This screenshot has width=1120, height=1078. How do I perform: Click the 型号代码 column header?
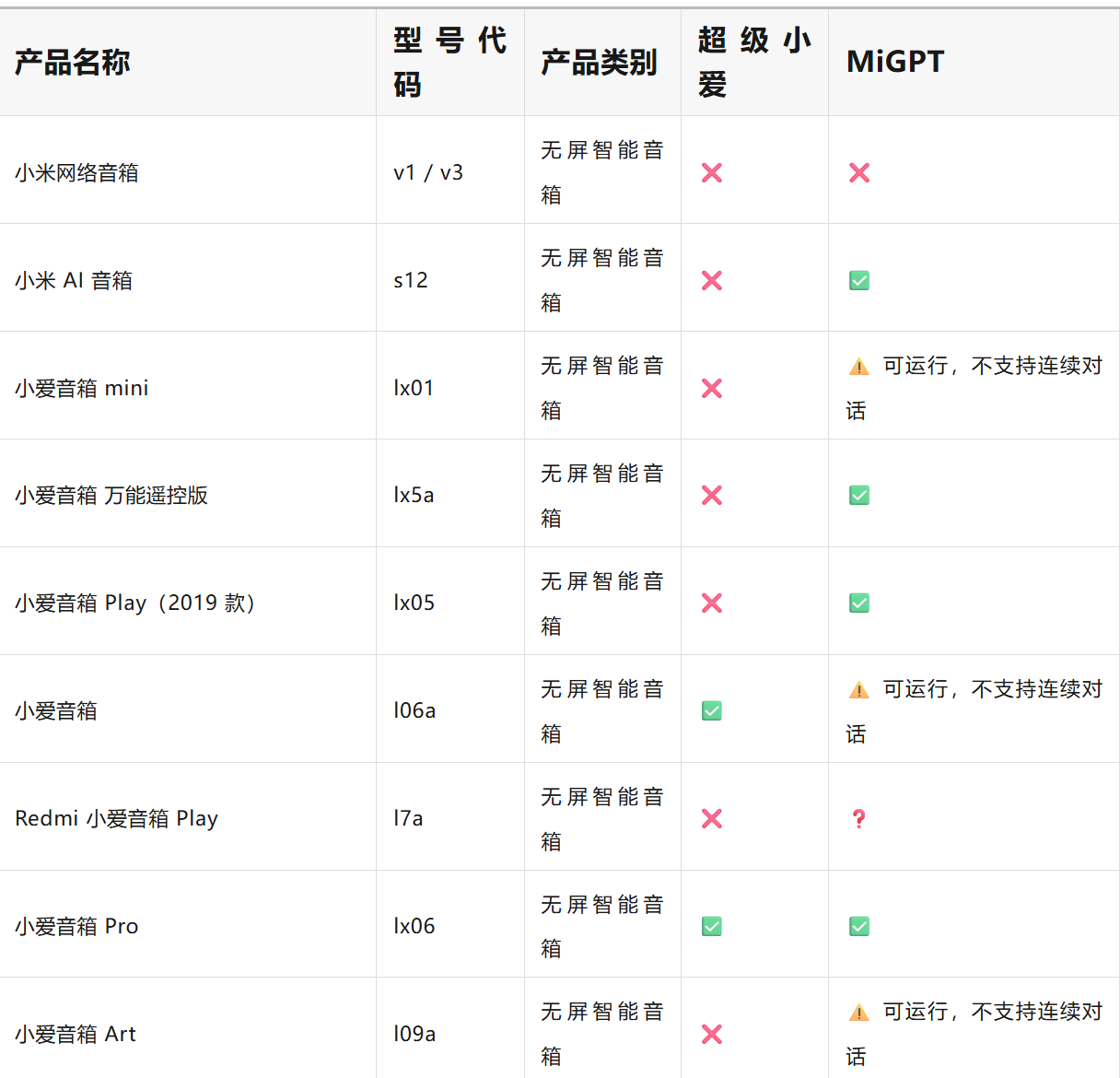coord(449,62)
